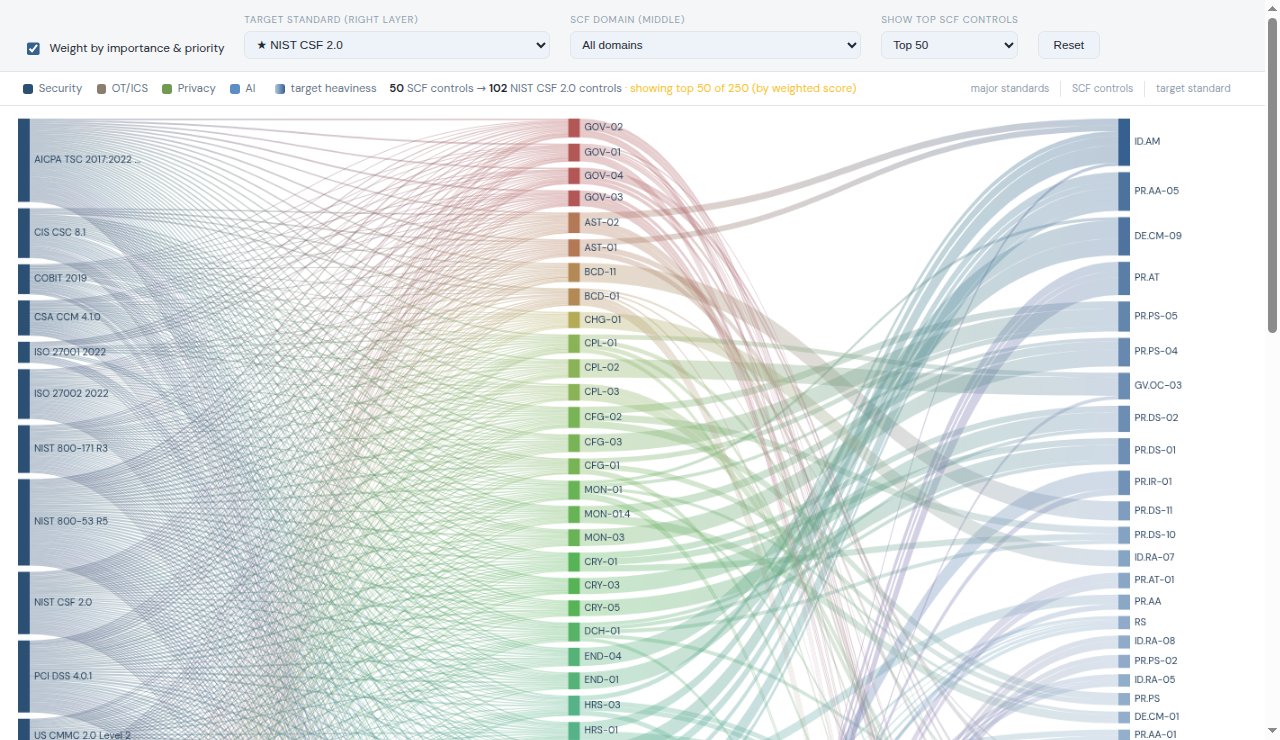
Task: Select the NIST 800-171 R3 node
Action: tap(24, 449)
